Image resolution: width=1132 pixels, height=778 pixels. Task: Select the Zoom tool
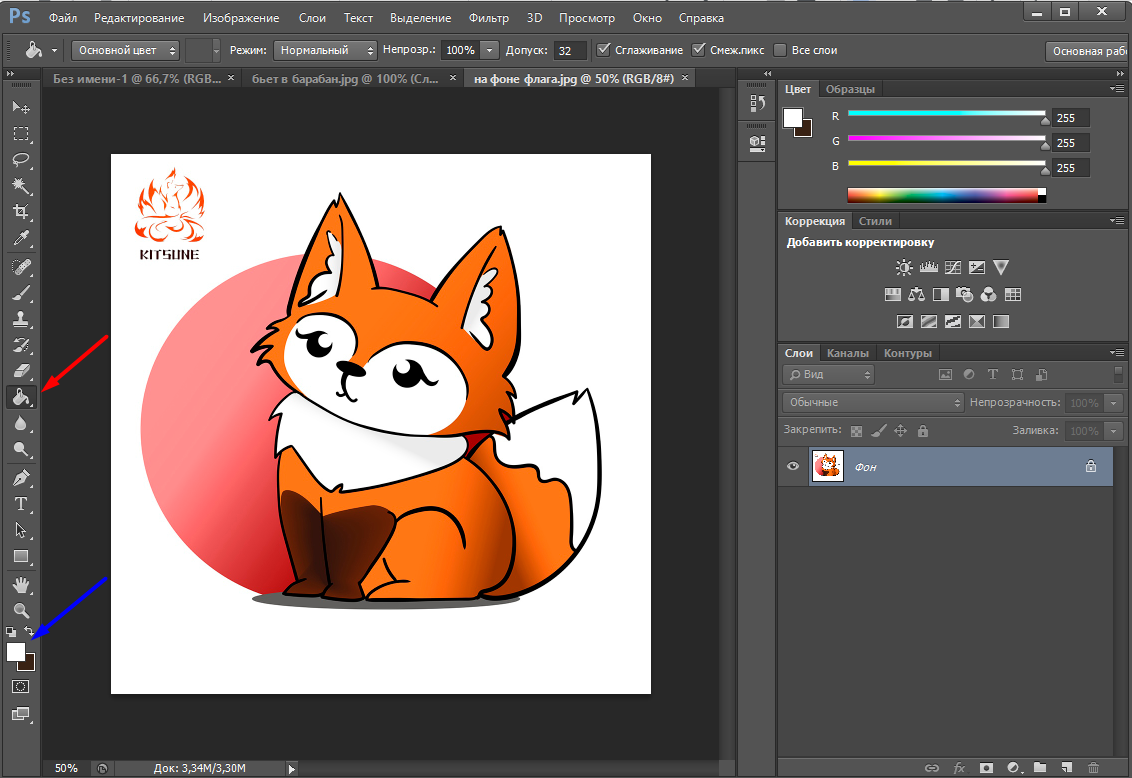tap(21, 611)
